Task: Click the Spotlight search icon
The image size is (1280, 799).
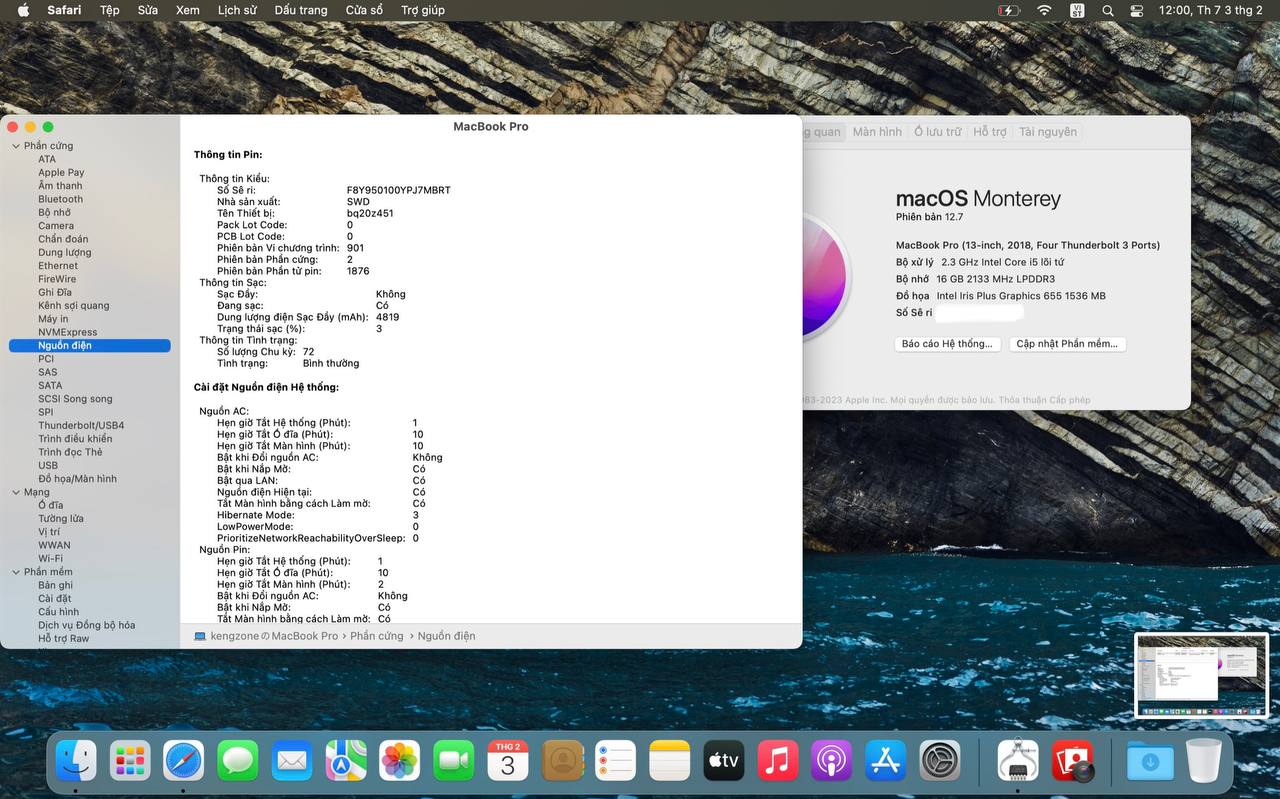Action: click(1107, 10)
